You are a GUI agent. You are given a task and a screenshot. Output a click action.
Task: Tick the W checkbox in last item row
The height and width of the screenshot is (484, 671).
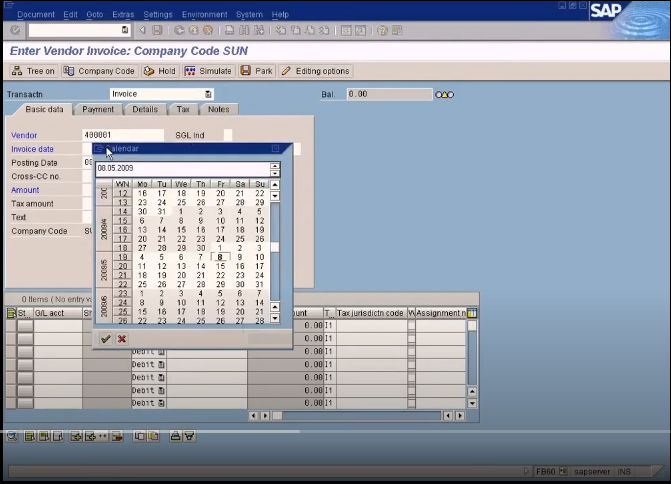411,403
